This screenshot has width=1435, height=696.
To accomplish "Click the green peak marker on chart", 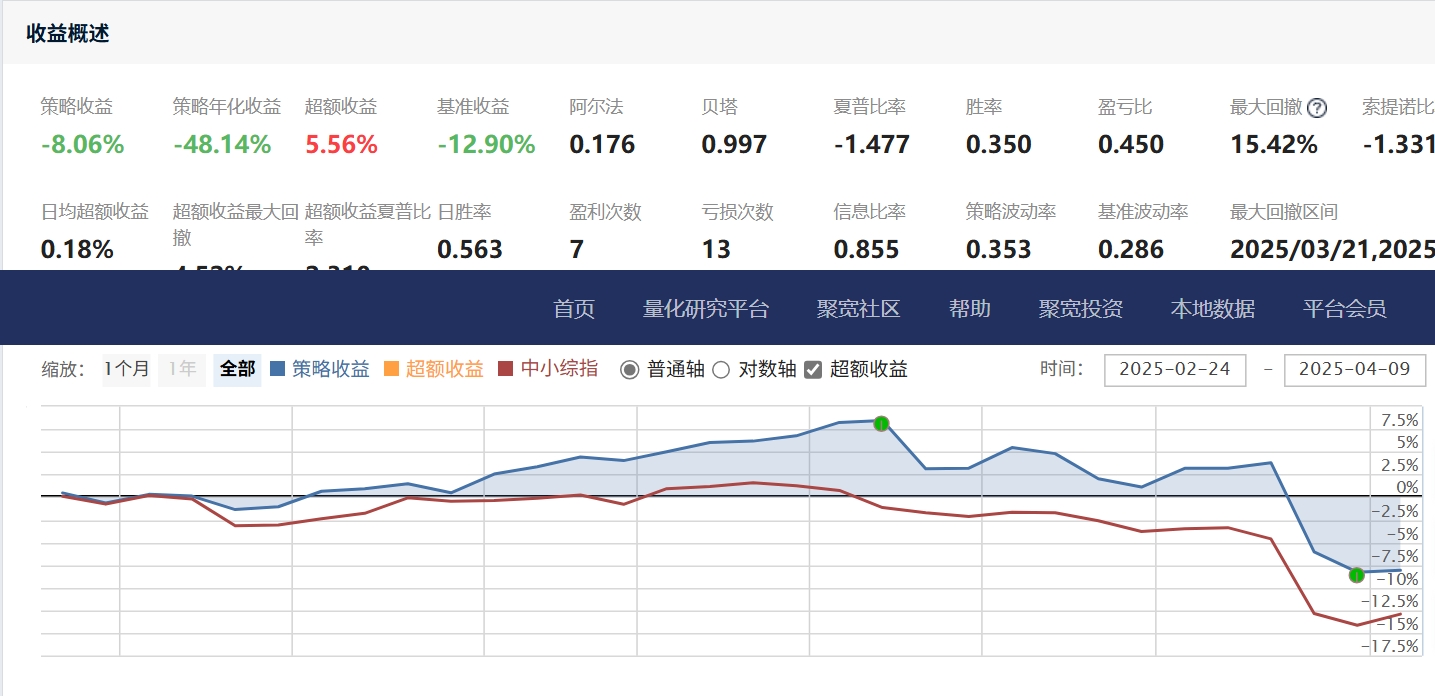I will click(x=881, y=424).
